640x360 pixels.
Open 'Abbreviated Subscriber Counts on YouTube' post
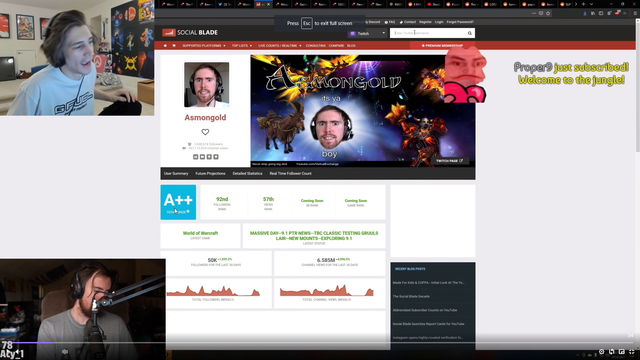click(425, 310)
